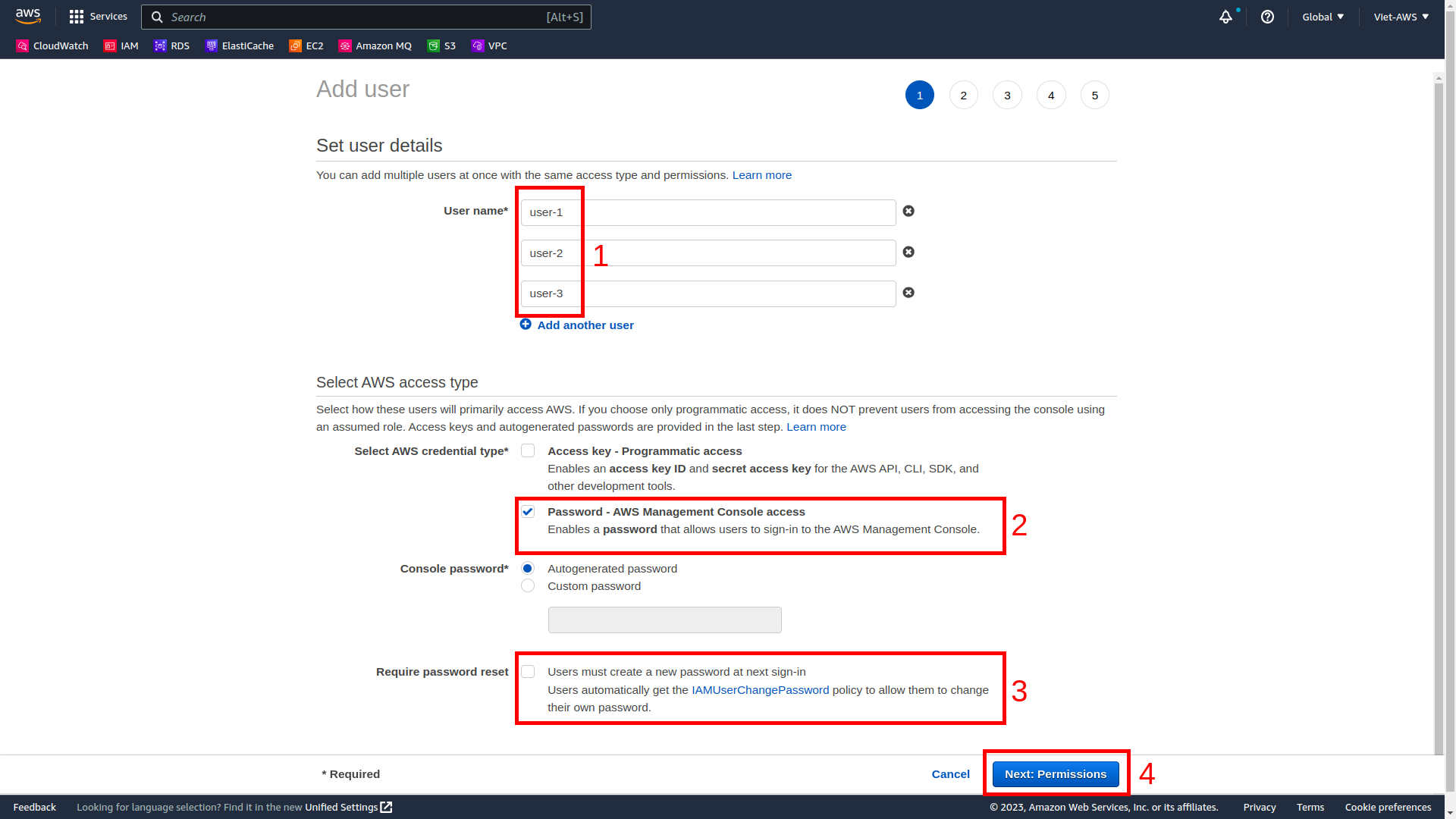Open CloudWatch from favorites bar
Screen dimensions: 1456x819
pos(52,46)
